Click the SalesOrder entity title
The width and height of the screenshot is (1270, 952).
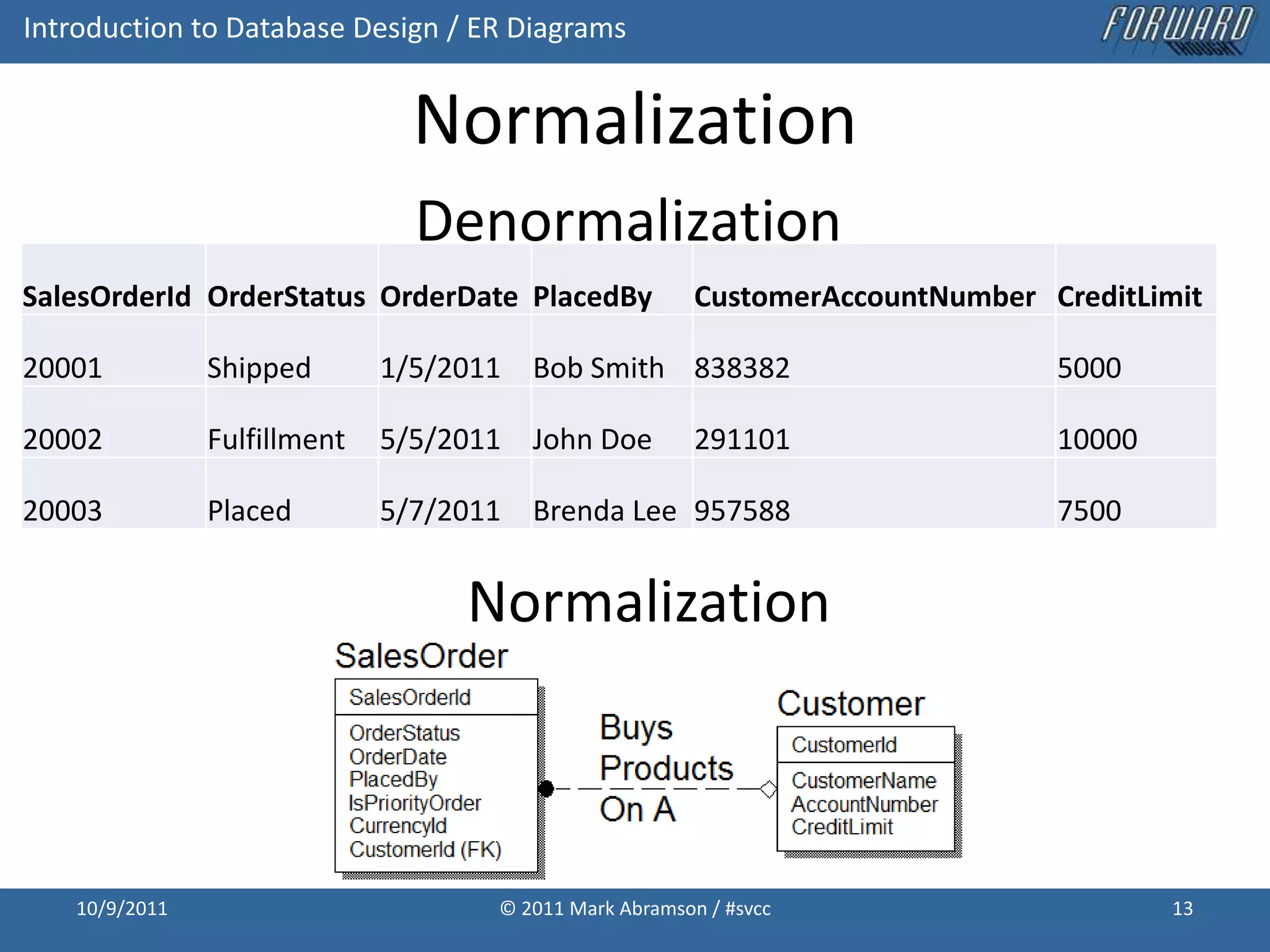421,656
